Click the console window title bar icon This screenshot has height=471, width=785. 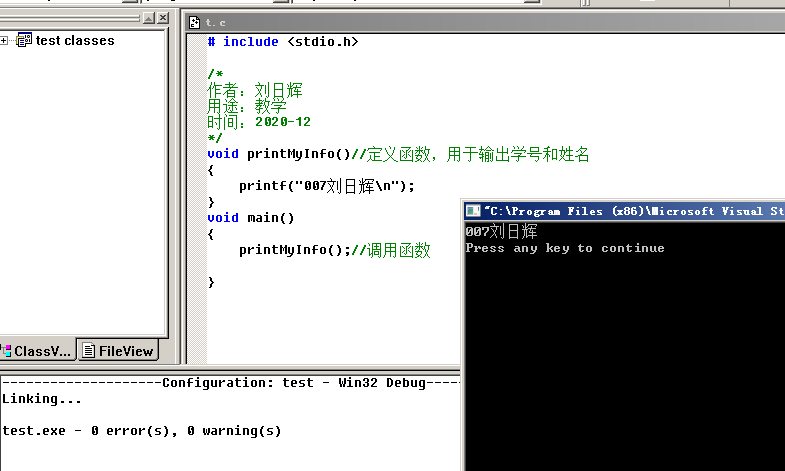473,211
